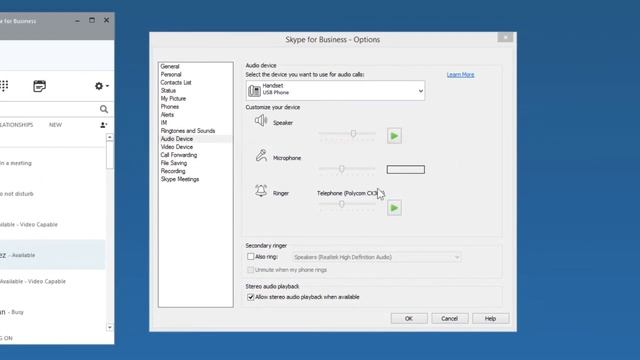Minimize the Skype for Business main window

point(78,21)
